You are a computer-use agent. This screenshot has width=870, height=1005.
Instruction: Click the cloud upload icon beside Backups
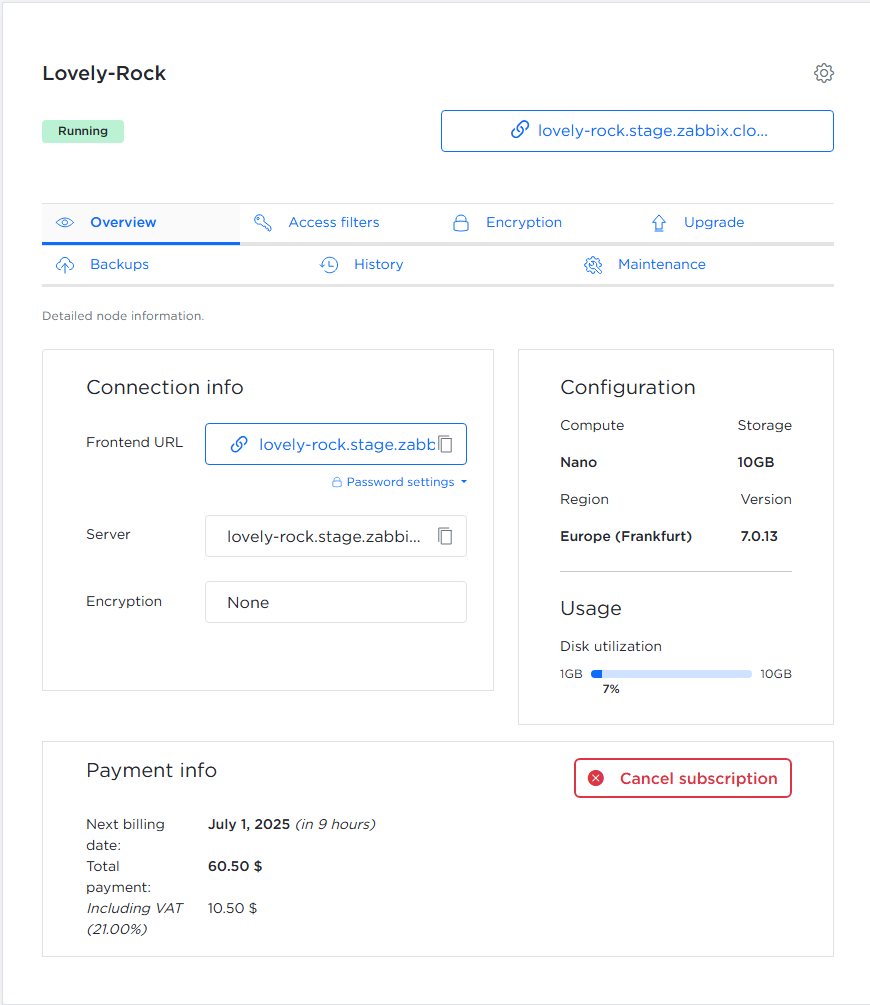65,265
